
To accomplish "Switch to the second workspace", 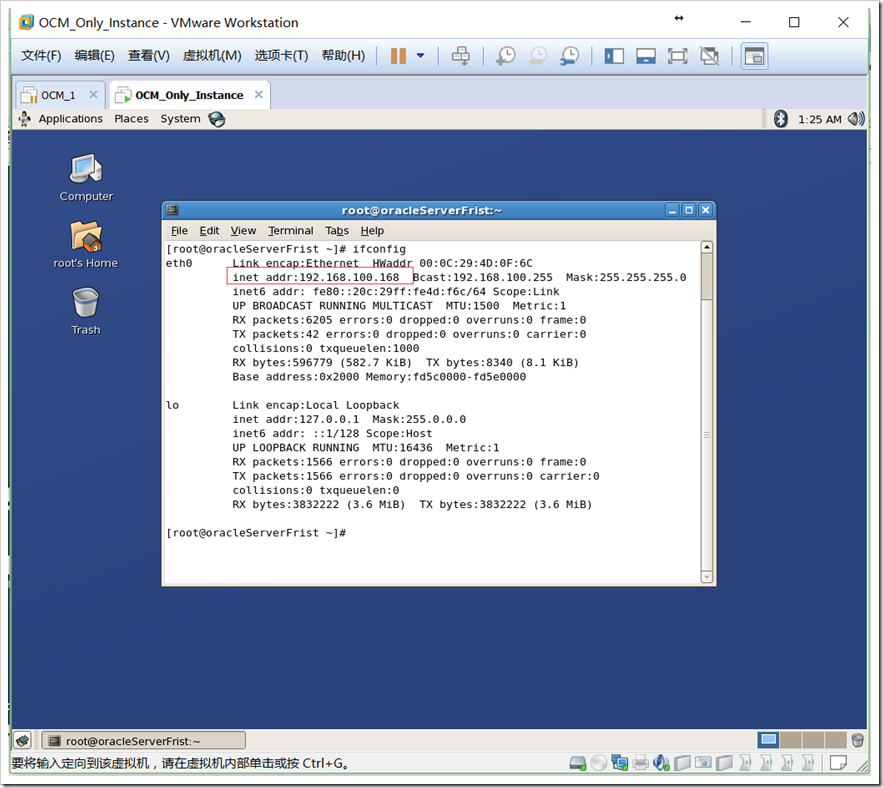I will click(x=791, y=740).
